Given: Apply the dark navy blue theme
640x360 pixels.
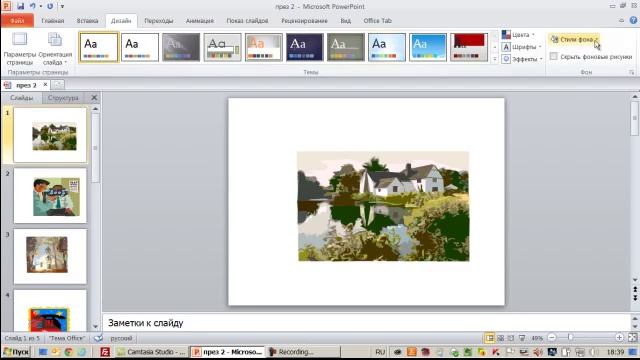Looking at the screenshot, I should 304,47.
